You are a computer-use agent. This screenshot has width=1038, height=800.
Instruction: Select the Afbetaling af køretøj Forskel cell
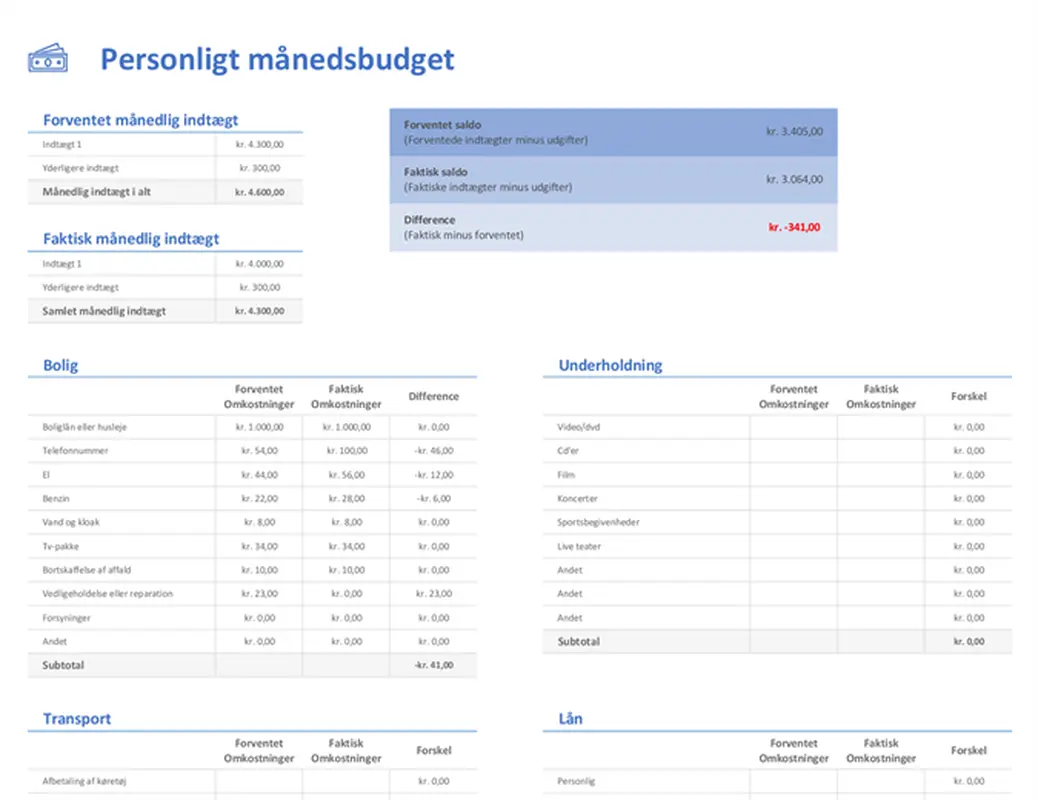click(434, 781)
